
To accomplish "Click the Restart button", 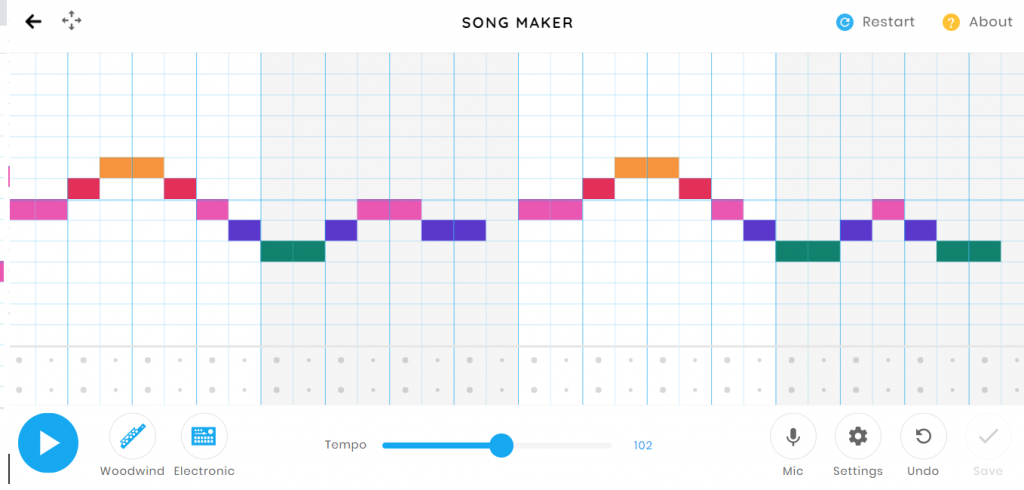I will click(x=875, y=22).
